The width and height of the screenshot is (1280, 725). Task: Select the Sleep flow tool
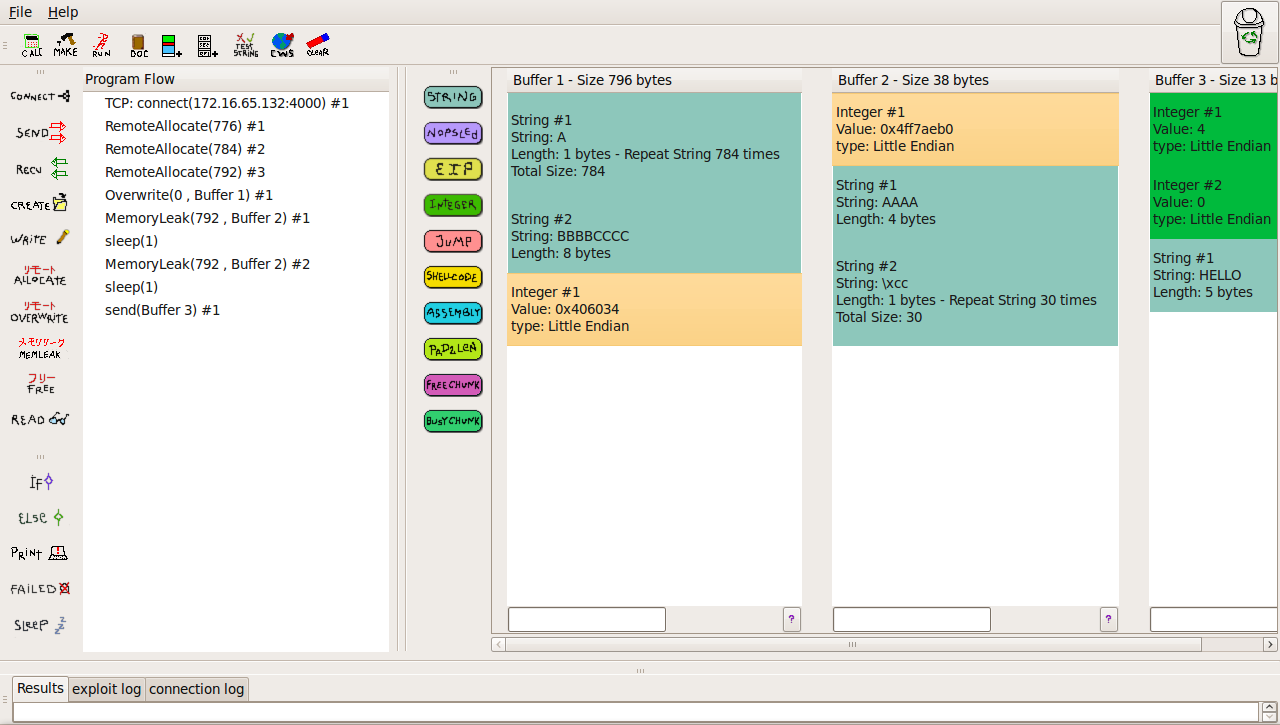click(40, 625)
